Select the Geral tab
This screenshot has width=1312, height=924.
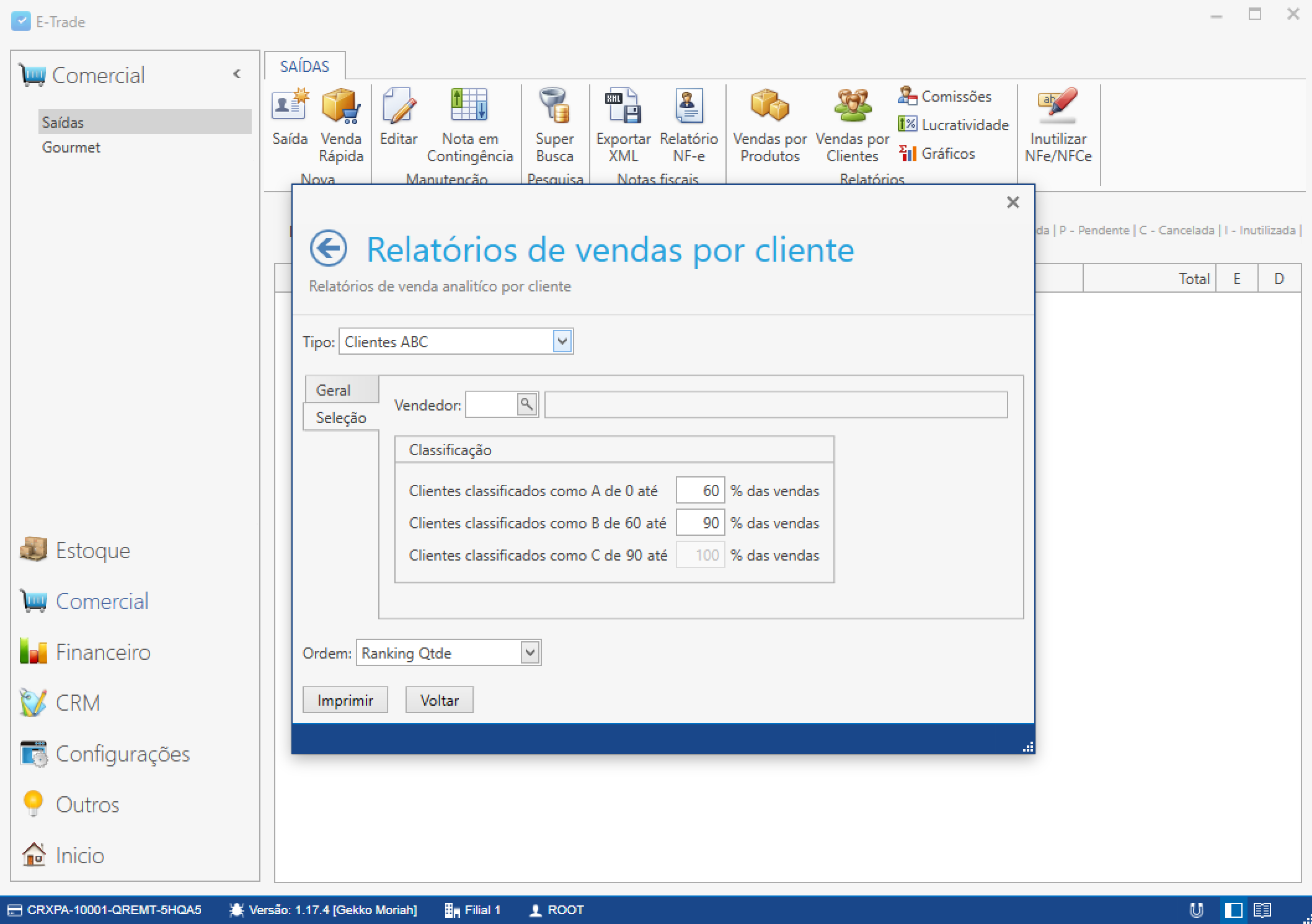pyautogui.click(x=335, y=389)
